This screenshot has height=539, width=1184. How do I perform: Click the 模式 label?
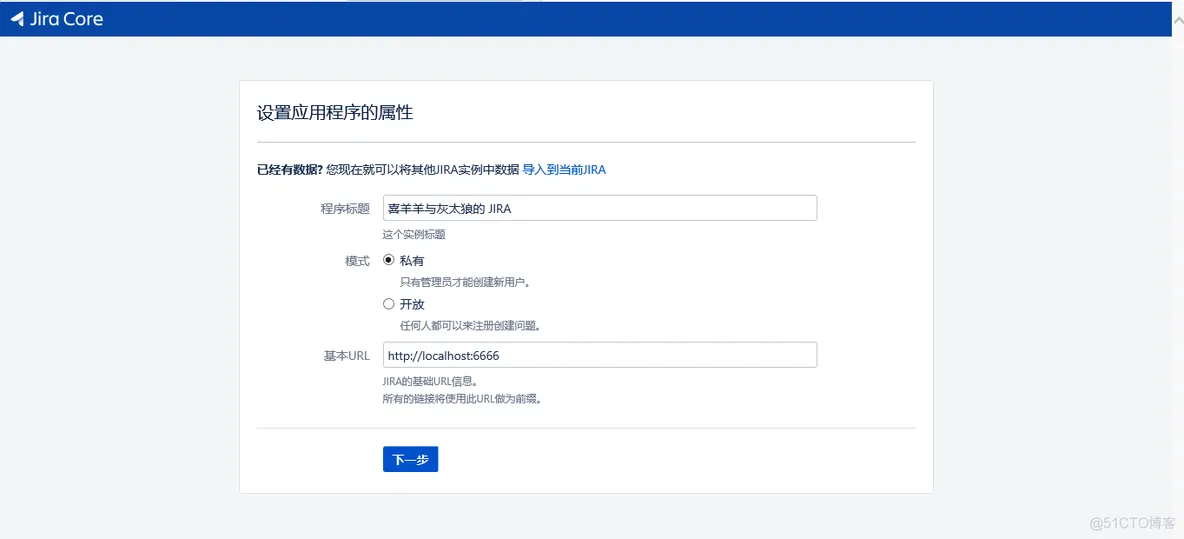pos(357,260)
